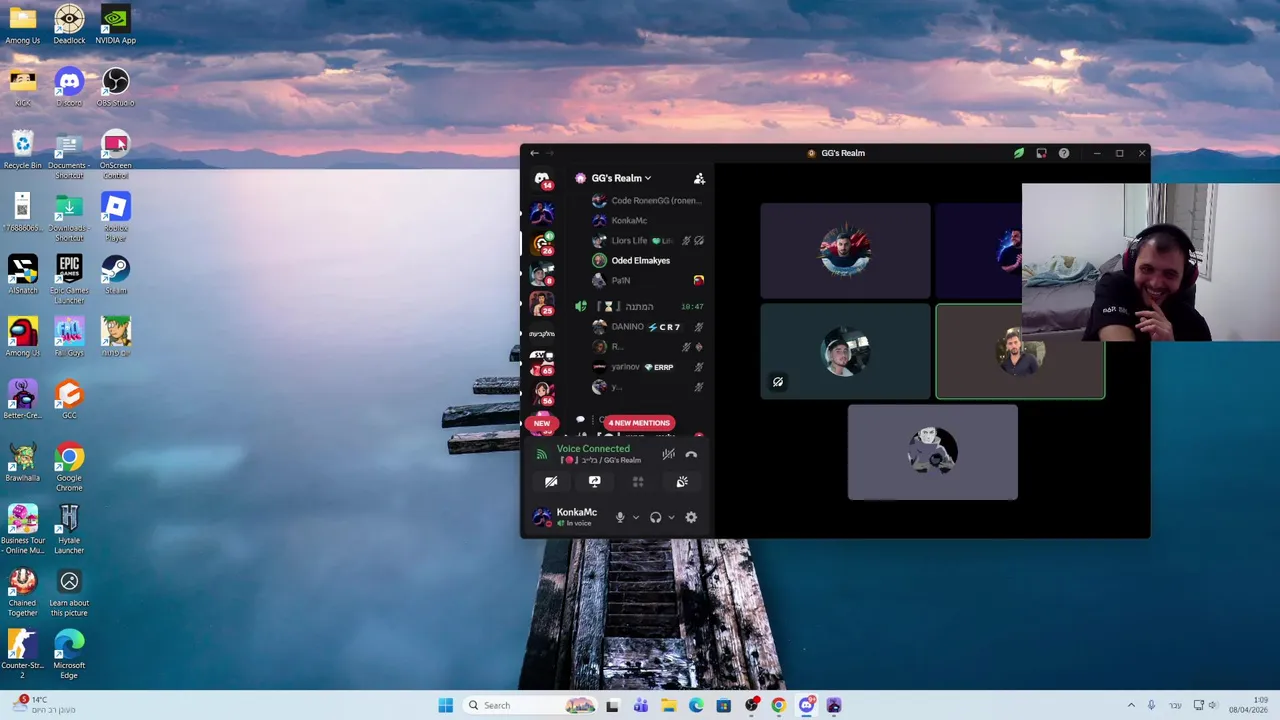Open the Epic Games Launcher desktop icon
Viewport: 1280px width, 720px height.
(x=69, y=279)
